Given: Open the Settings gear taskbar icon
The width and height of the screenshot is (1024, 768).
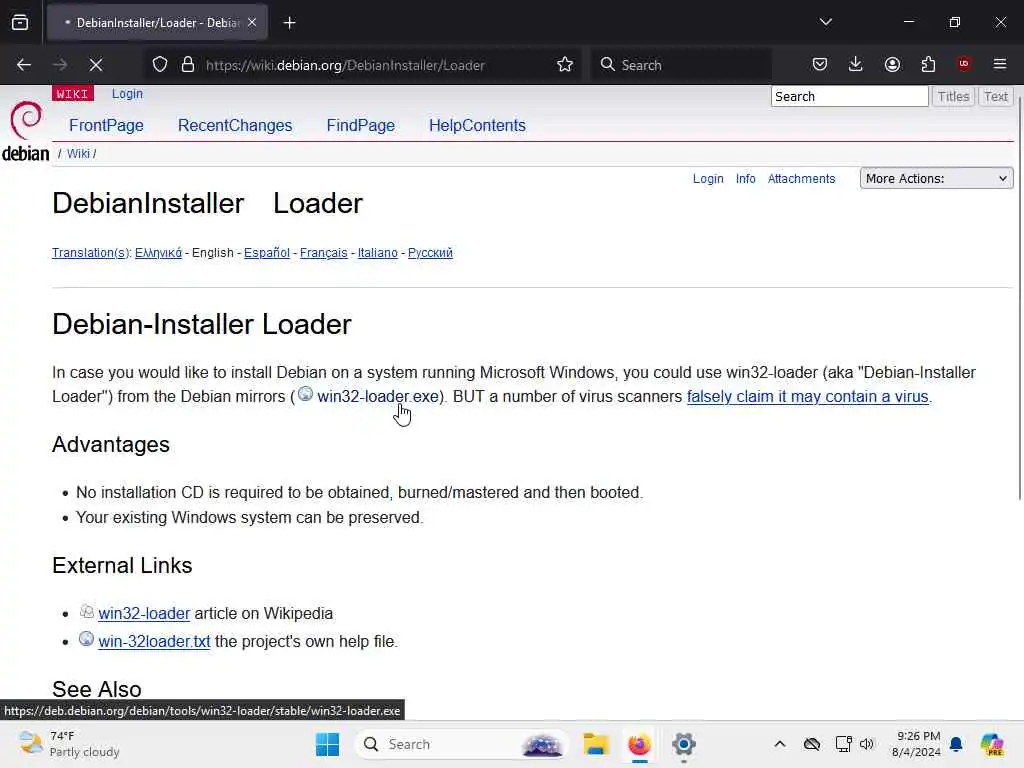Looking at the screenshot, I should [x=683, y=744].
